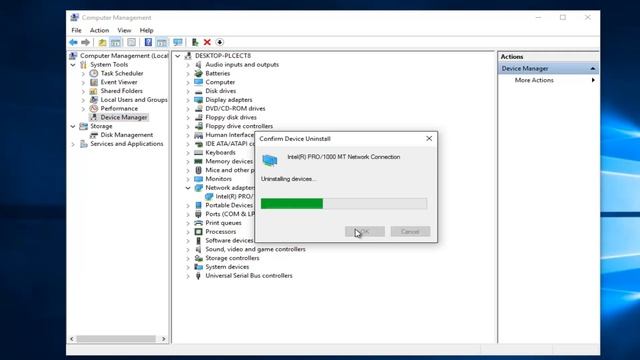Click the Display adapters icon
Image resolution: width=640 pixels, height=360 pixels.
pyautogui.click(x=199, y=100)
